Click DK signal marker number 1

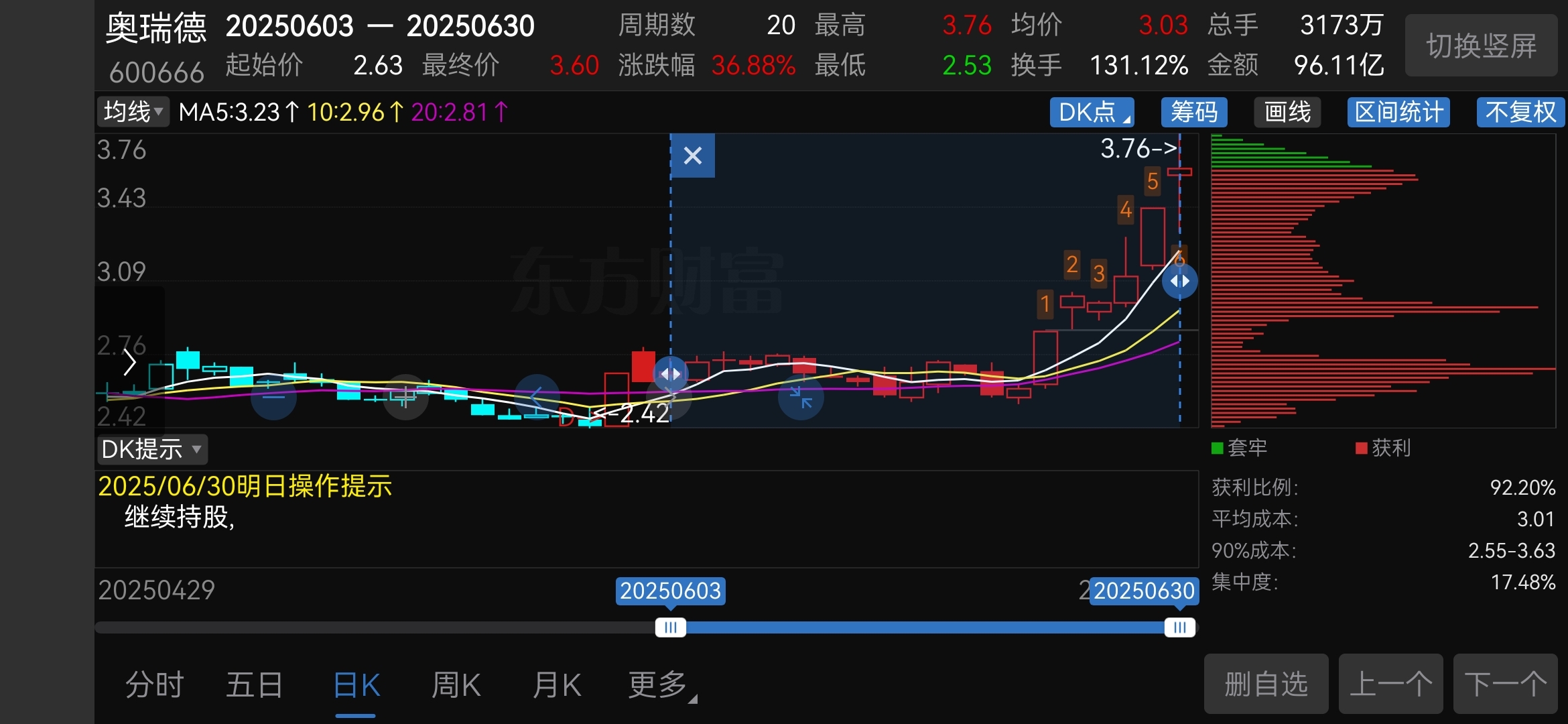[x=1045, y=304]
